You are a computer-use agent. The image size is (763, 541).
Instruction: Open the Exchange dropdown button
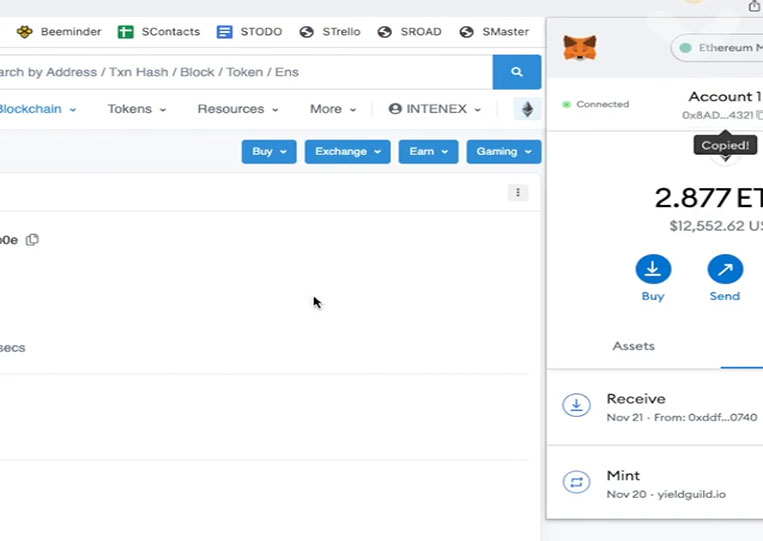pyautogui.click(x=347, y=152)
